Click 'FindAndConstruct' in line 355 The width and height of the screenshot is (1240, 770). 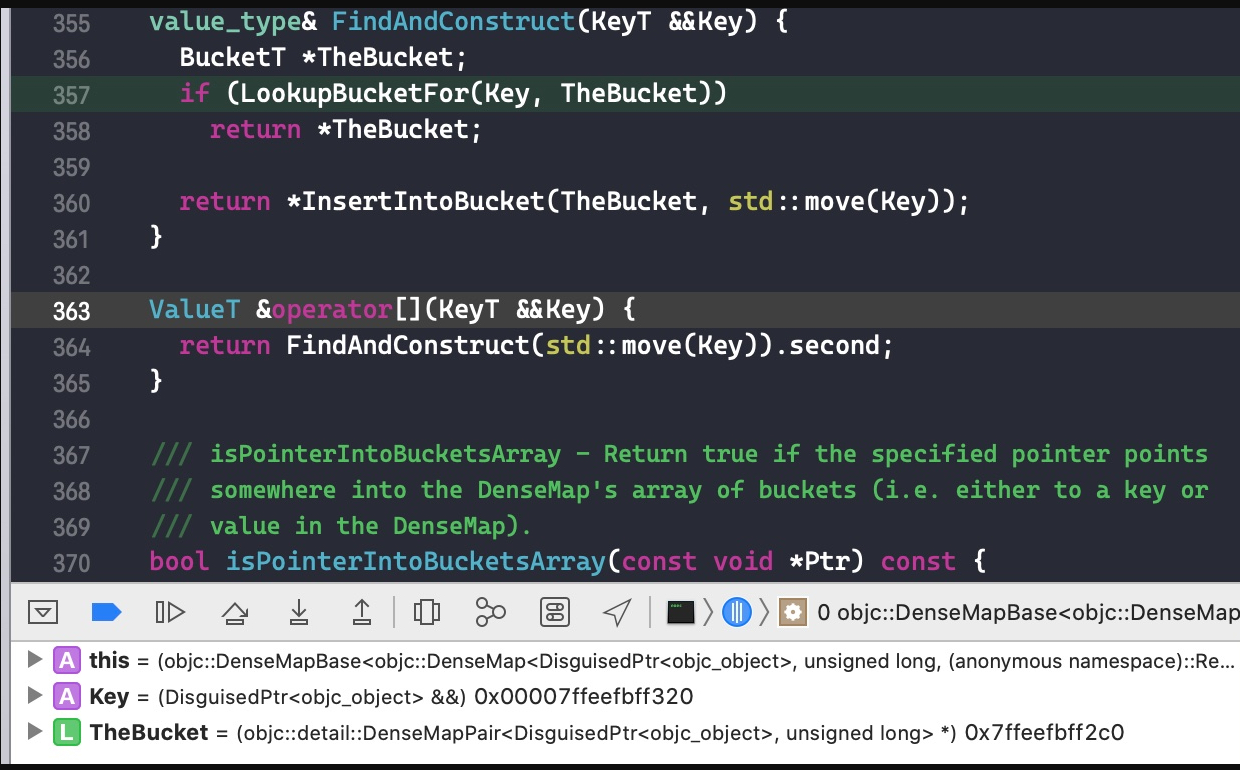pos(454,22)
